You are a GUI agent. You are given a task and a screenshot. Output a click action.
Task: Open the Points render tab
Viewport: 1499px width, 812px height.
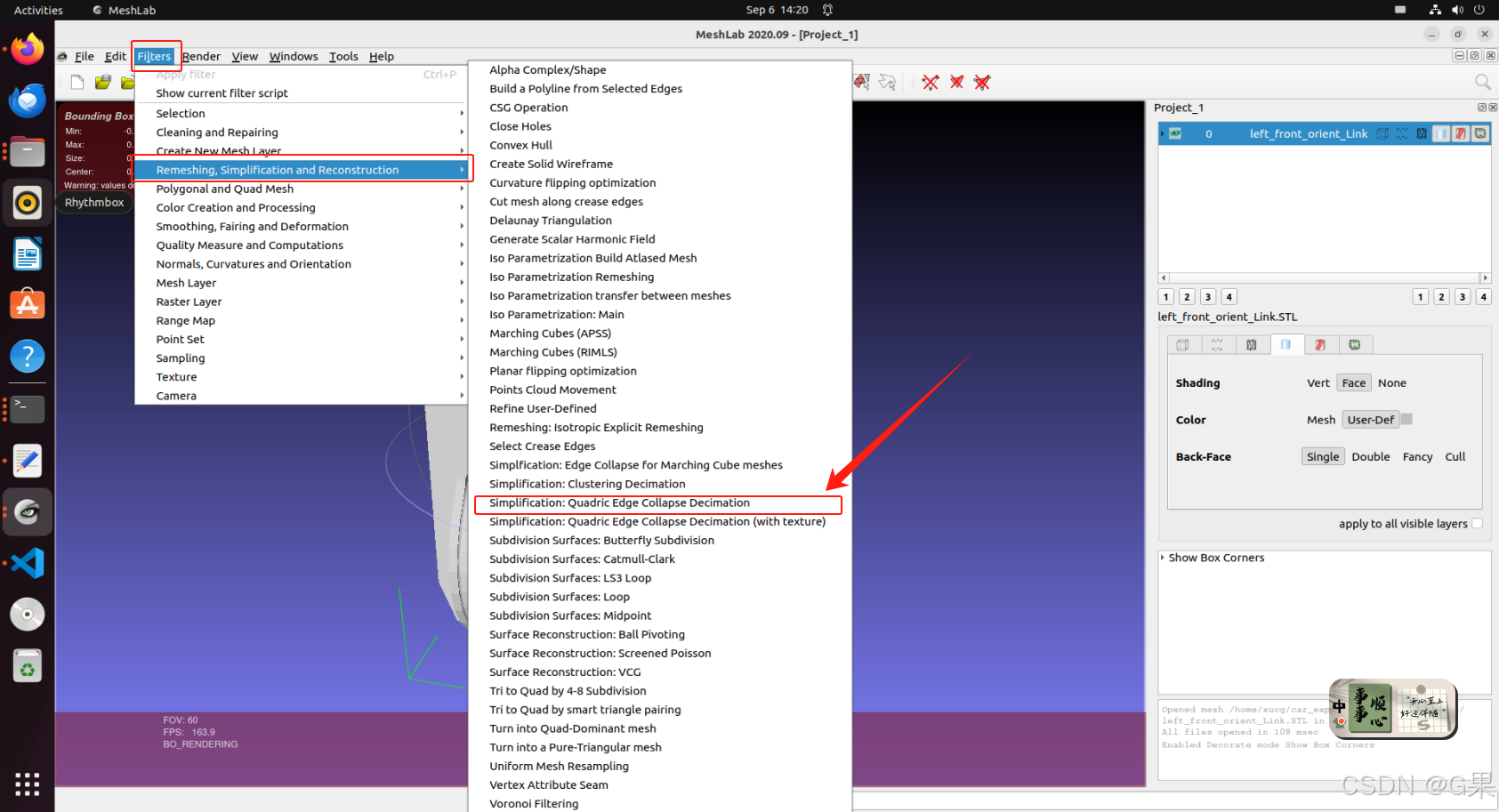tap(1217, 345)
